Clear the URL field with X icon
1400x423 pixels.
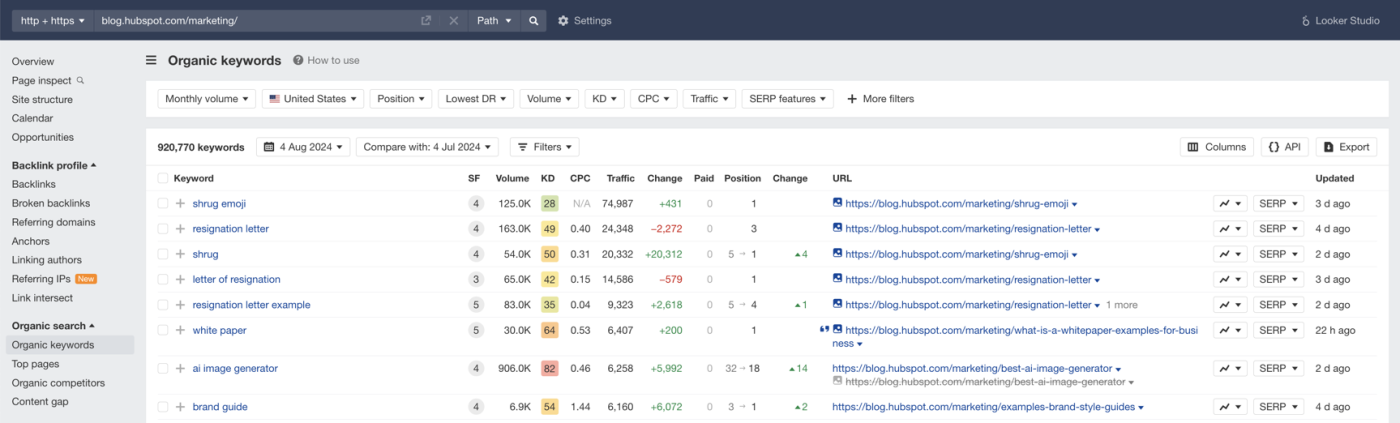point(453,20)
